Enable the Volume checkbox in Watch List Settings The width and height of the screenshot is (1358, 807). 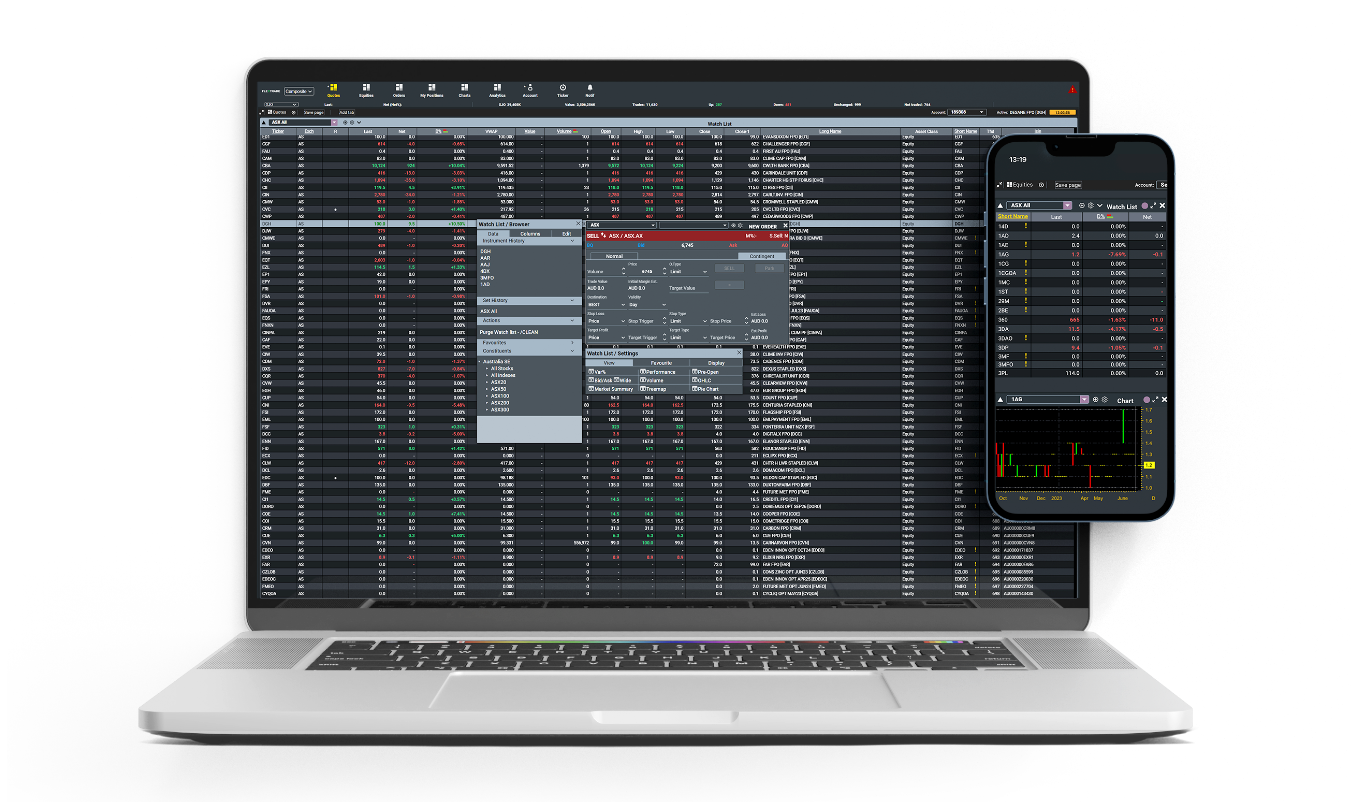pyautogui.click(x=645, y=380)
